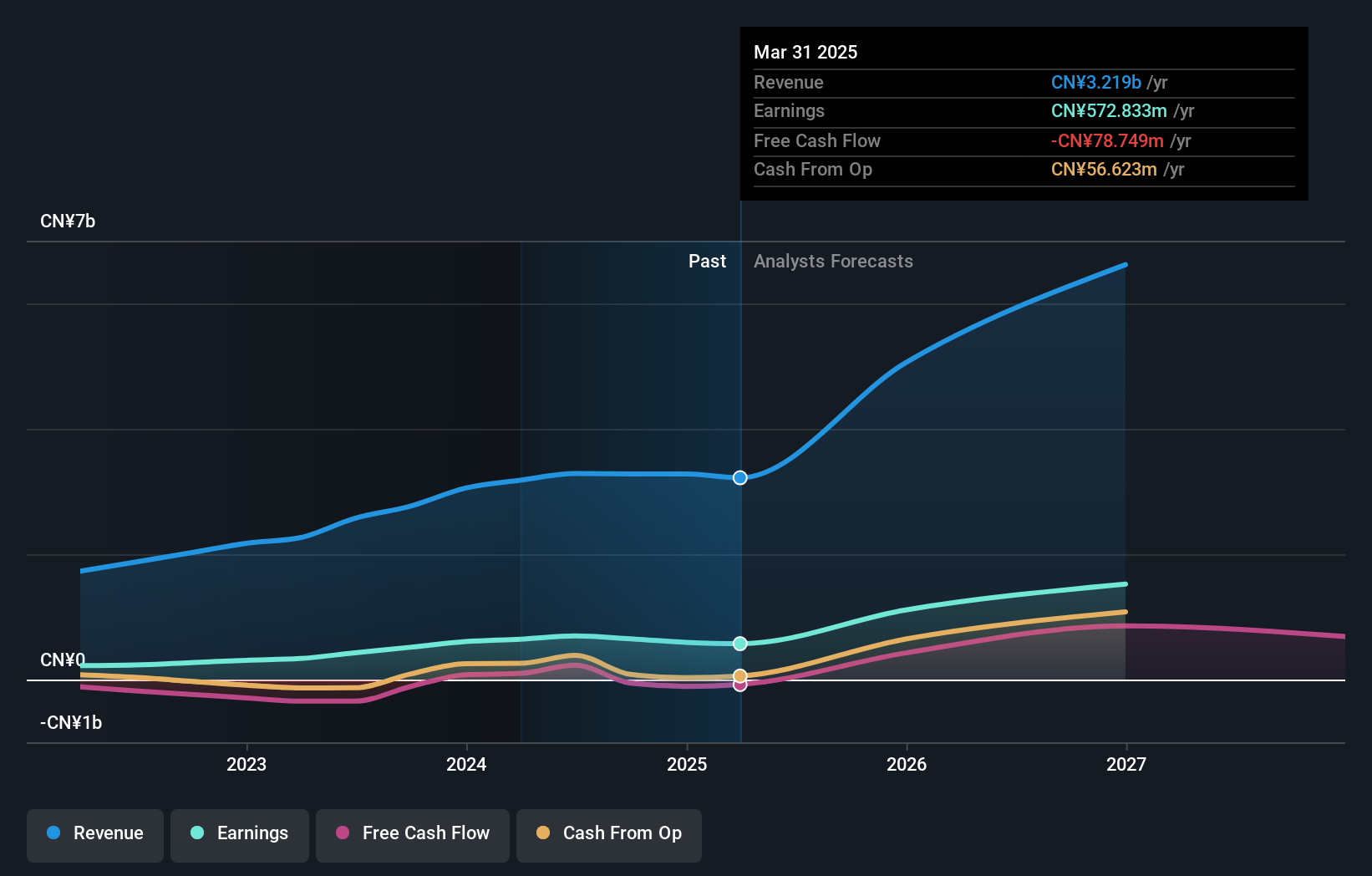Click the CN¥7b y-axis label
This screenshot has height=876, width=1372.
pos(68,222)
